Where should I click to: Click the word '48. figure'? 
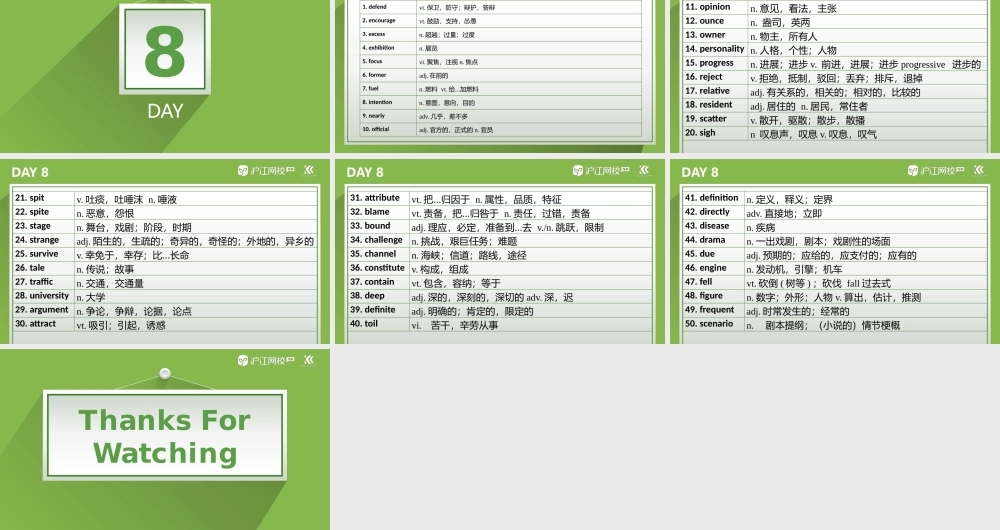click(703, 296)
